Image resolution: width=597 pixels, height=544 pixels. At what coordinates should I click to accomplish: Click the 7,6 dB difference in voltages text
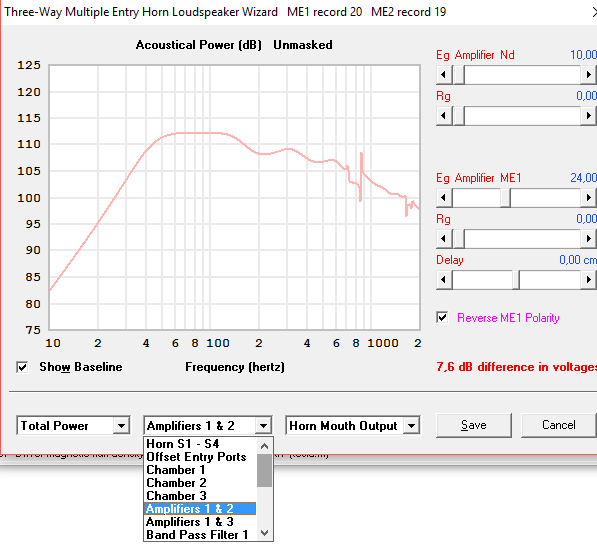(x=516, y=367)
